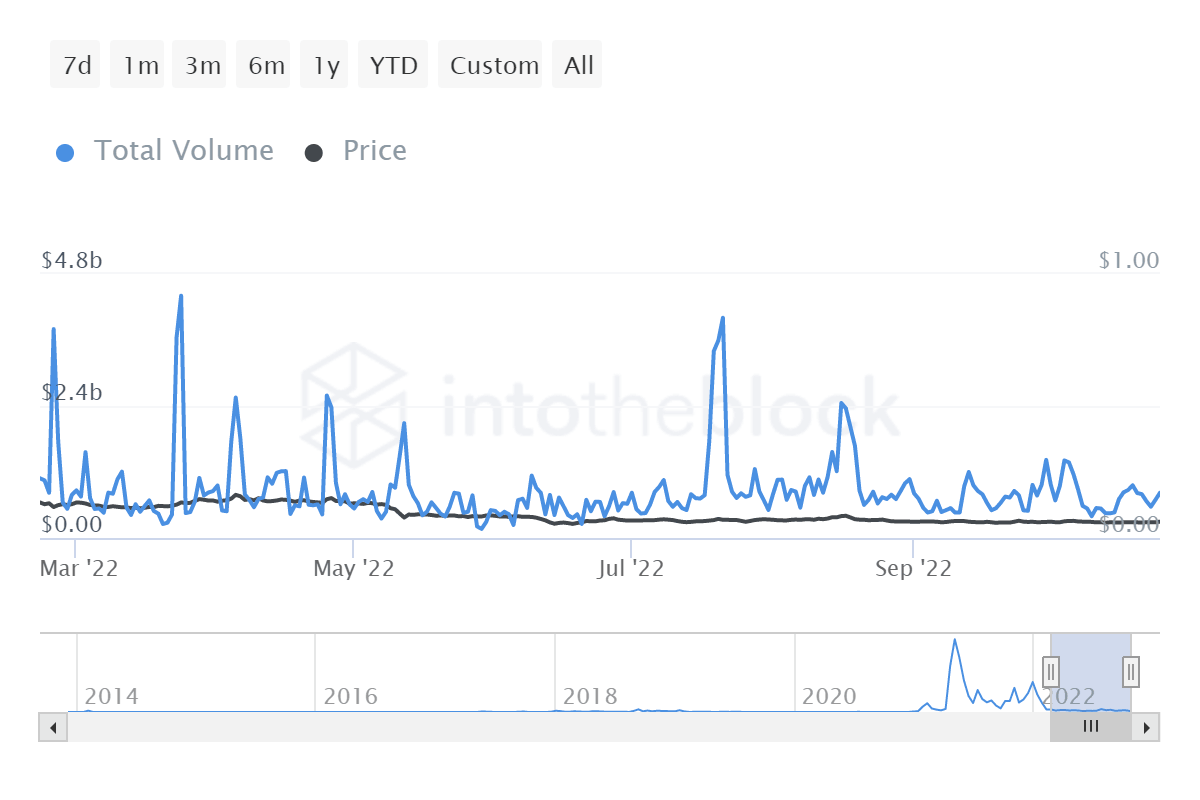Toggle Price series visibility
Viewport: 1200px width, 800px height.
(374, 151)
